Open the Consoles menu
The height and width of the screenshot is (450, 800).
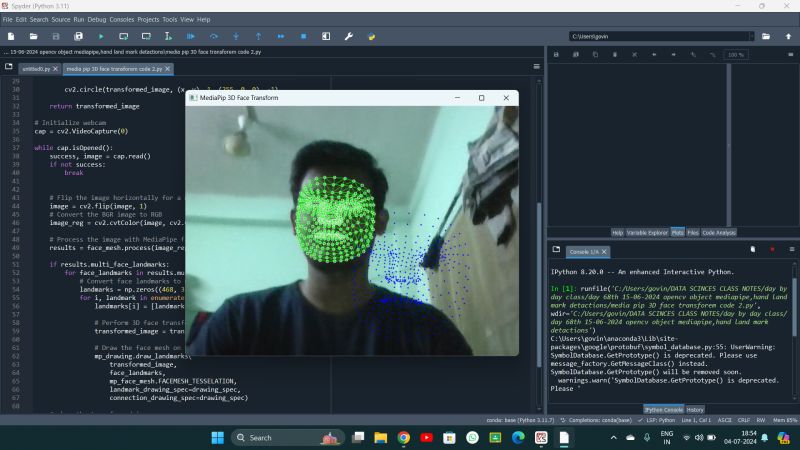click(x=121, y=19)
